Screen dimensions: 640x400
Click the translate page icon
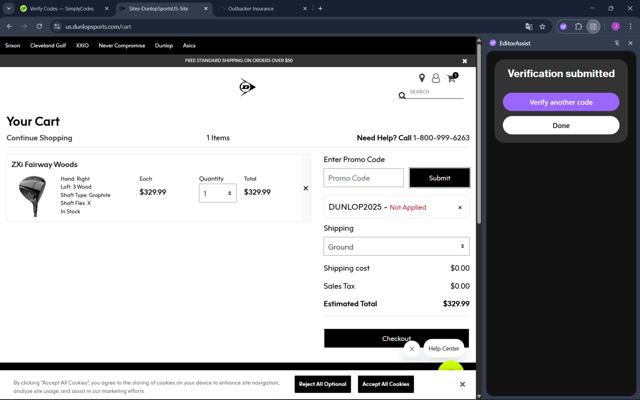point(529,27)
